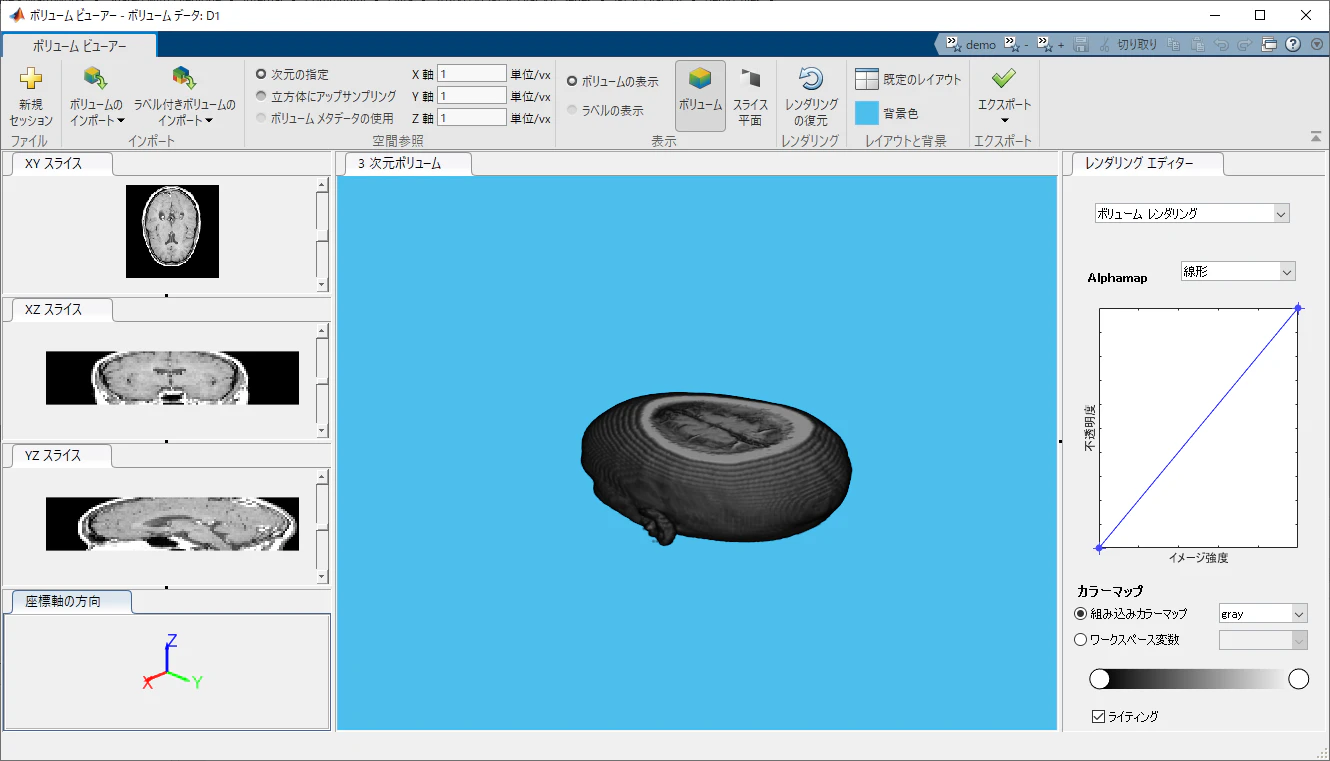This screenshot has height=761, width=1330.
Task: Click the Z 軸 input field
Action: [x=472, y=118]
